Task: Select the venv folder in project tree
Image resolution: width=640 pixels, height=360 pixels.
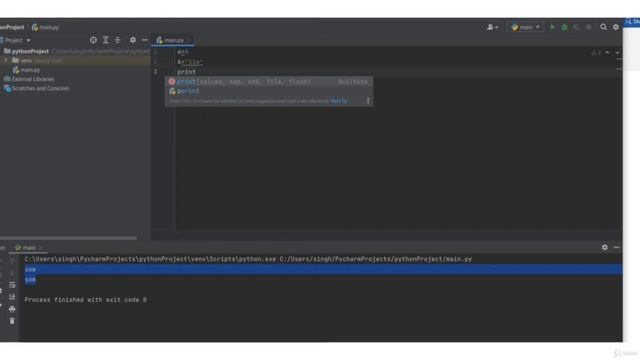Action: pos(26,61)
